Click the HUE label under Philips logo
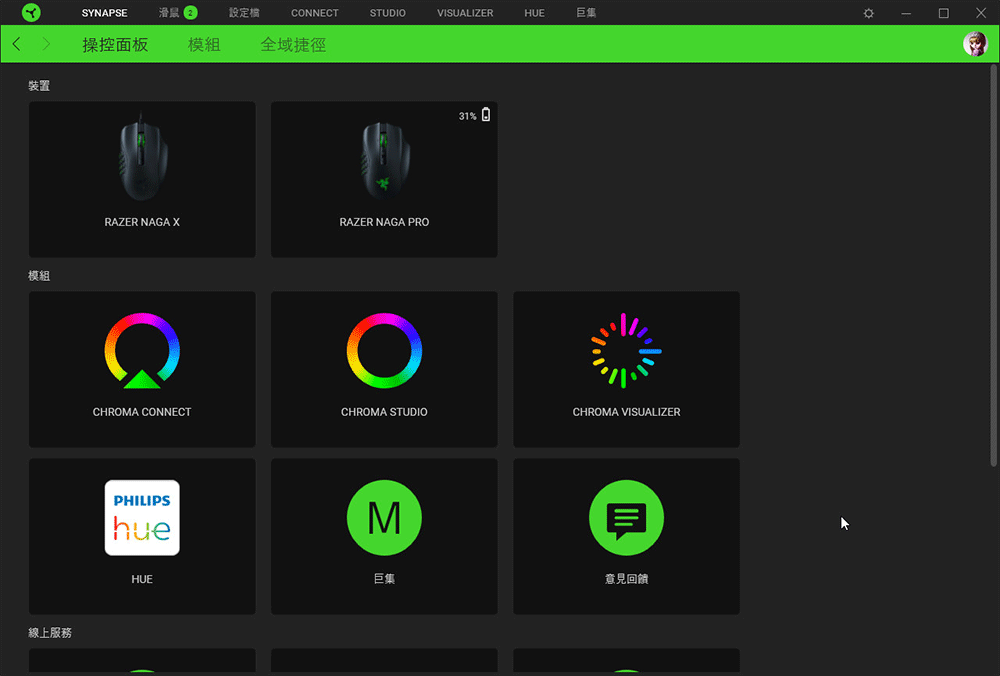Image resolution: width=1000 pixels, height=676 pixels. [x=142, y=579]
